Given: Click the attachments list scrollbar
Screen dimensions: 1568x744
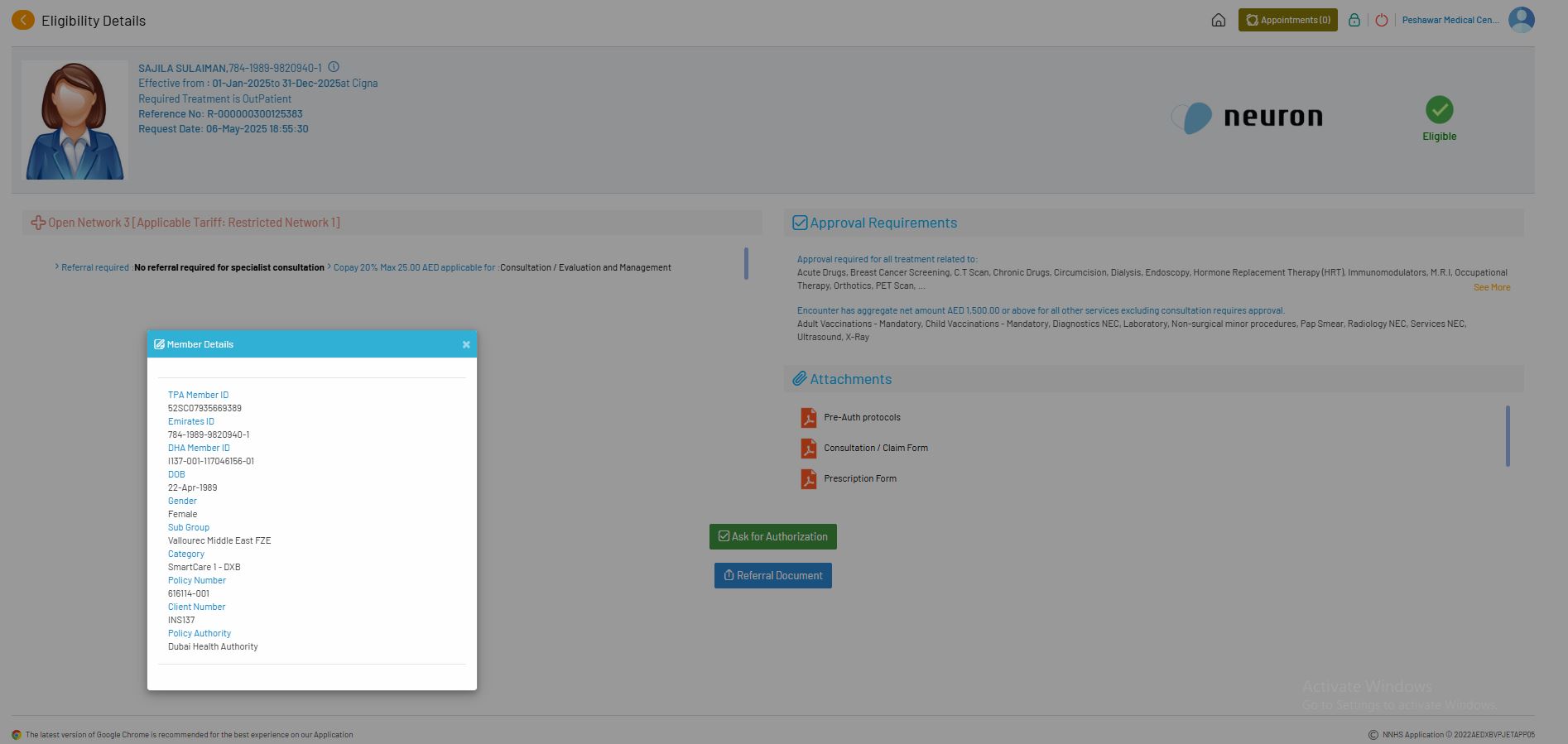Looking at the screenshot, I should coord(1508,436).
